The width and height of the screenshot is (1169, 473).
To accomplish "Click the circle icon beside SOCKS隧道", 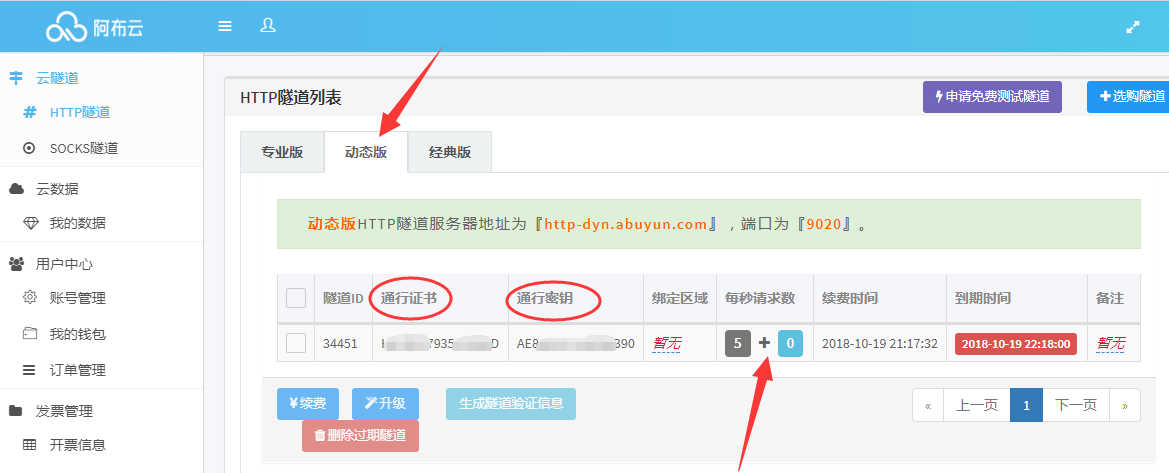I will (x=30, y=148).
